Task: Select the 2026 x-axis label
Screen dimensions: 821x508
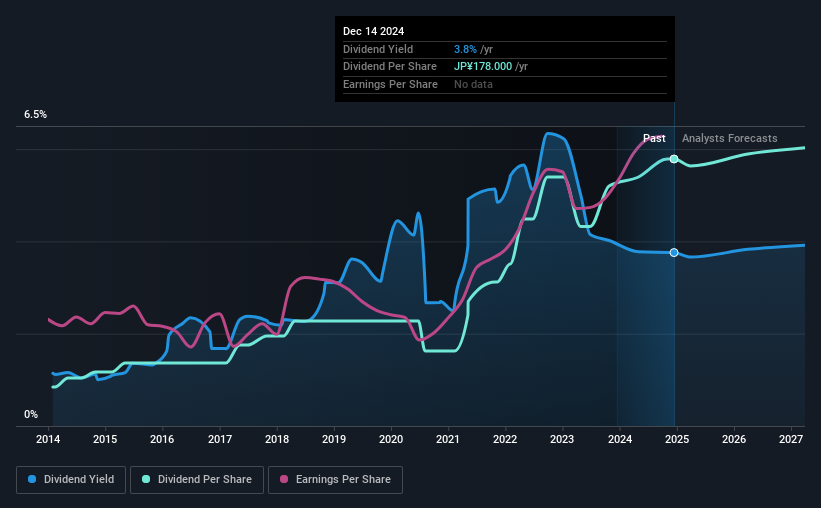Action: [734, 439]
